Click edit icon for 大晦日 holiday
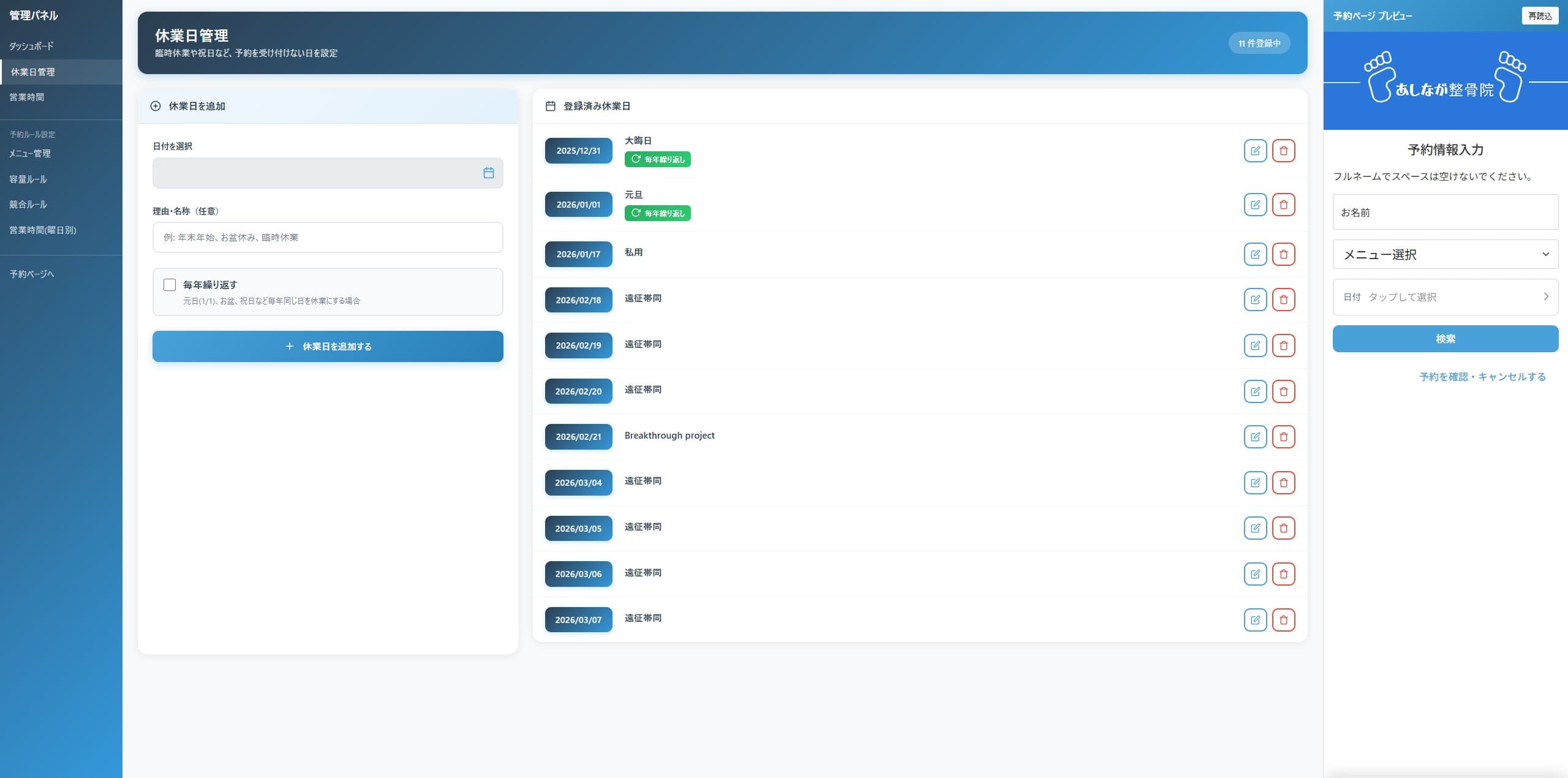 1255,151
